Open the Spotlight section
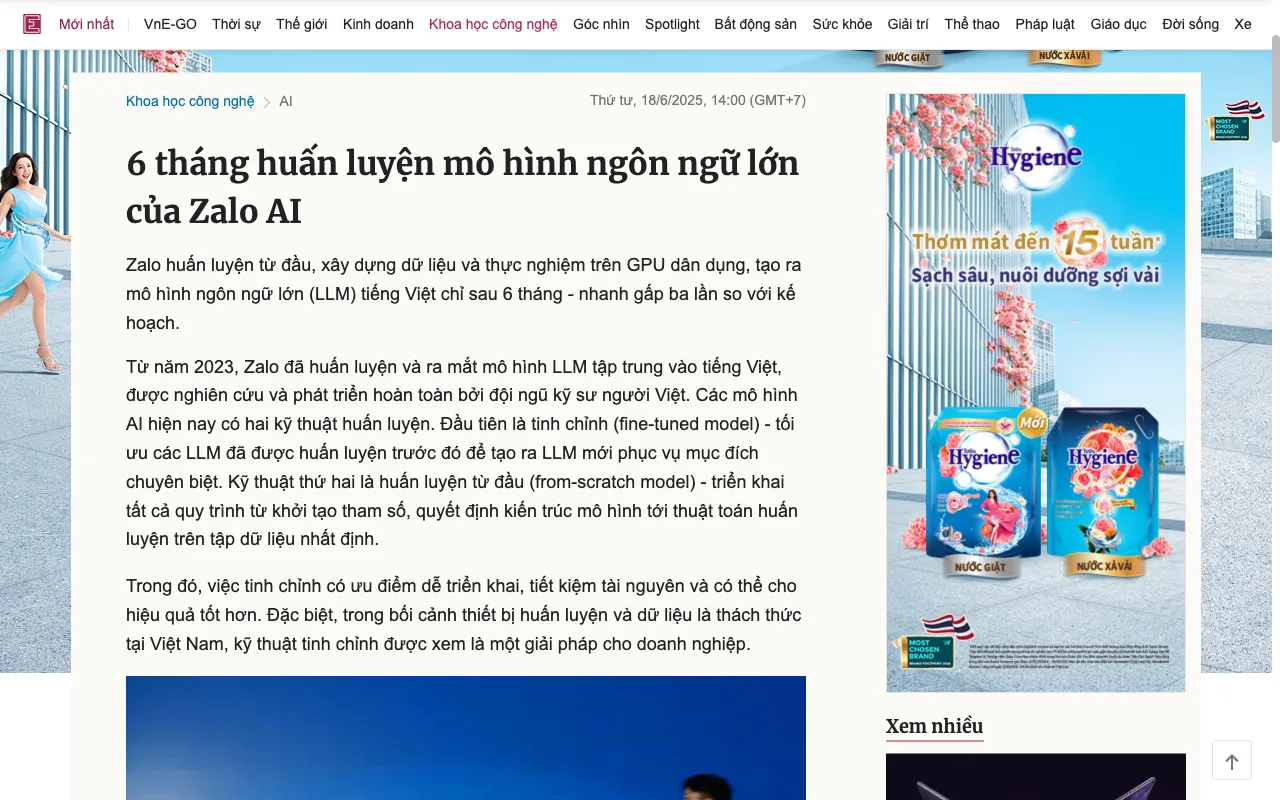The image size is (1280, 800). (672, 24)
